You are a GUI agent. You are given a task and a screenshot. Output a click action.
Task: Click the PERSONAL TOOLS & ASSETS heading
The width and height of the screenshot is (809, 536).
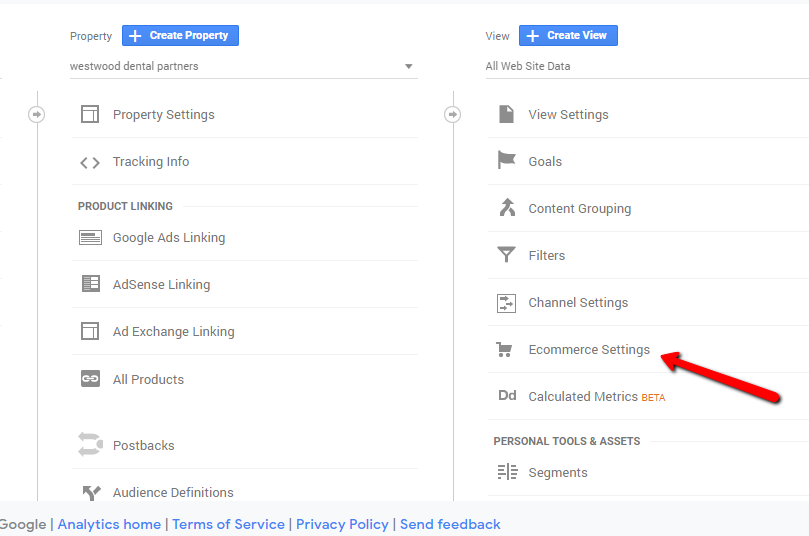point(567,441)
